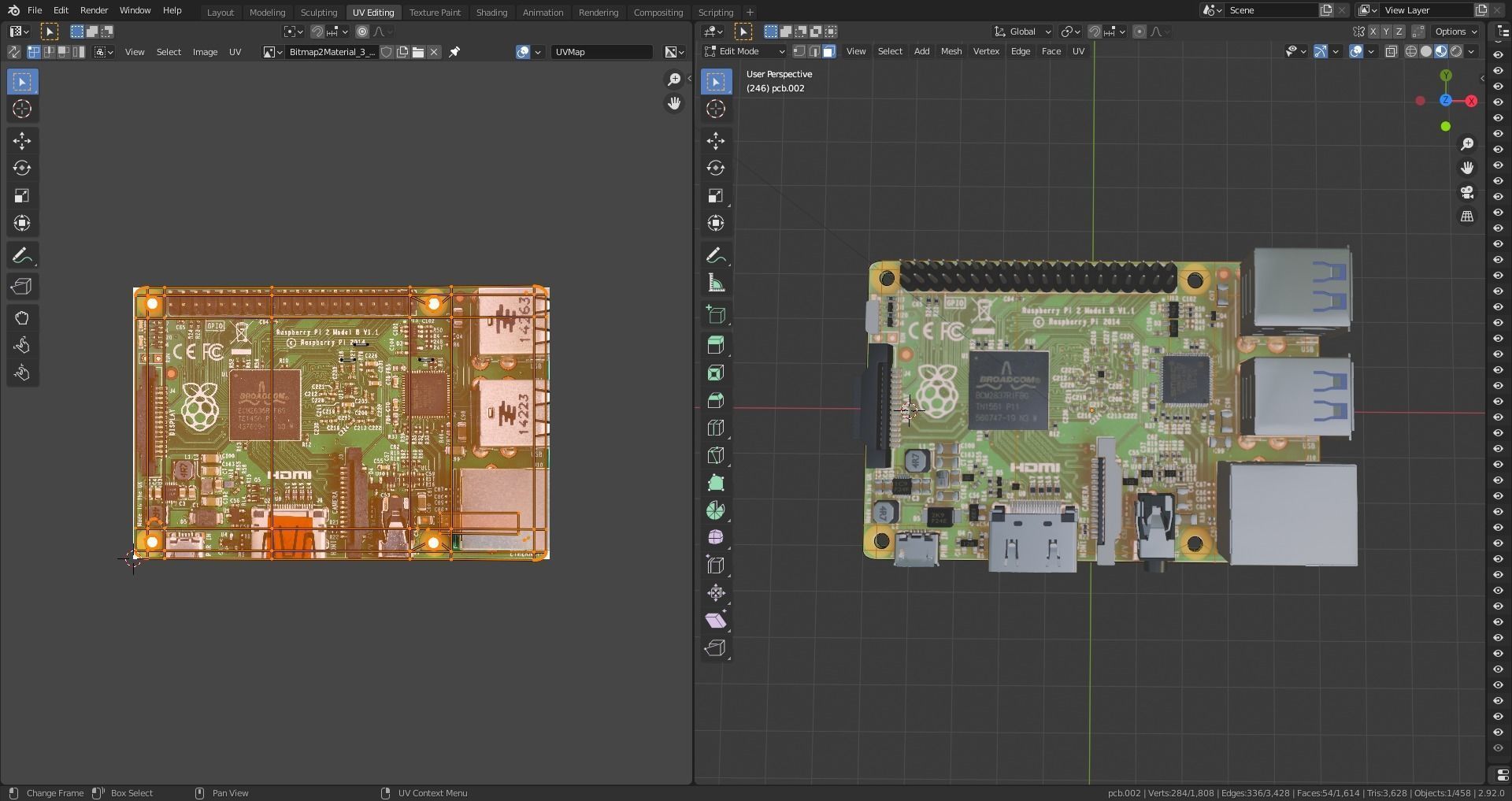The width and height of the screenshot is (1512, 801).
Task: Select the Edge Slide tool
Action: [x=716, y=566]
